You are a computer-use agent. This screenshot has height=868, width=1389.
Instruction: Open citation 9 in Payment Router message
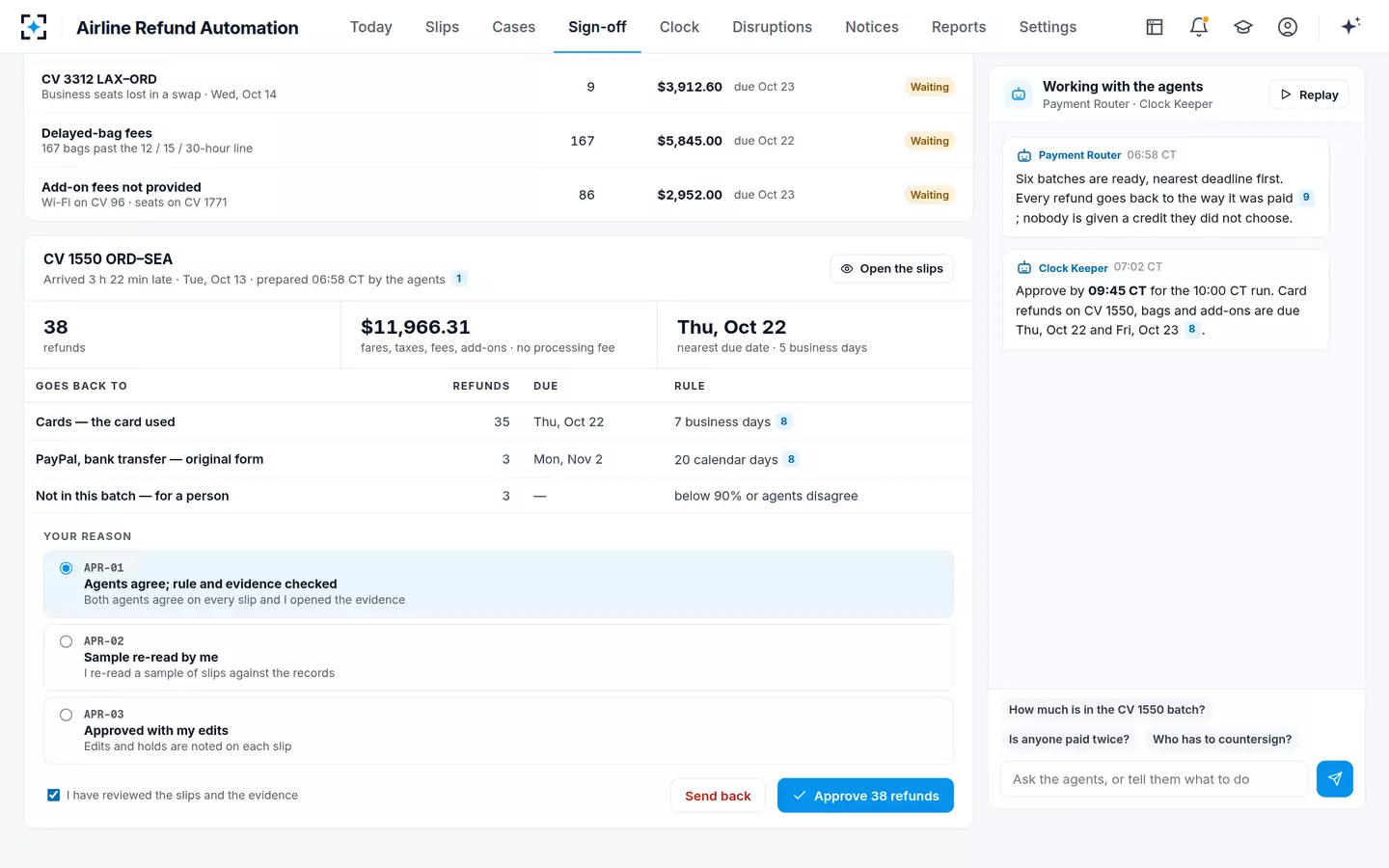1306,198
